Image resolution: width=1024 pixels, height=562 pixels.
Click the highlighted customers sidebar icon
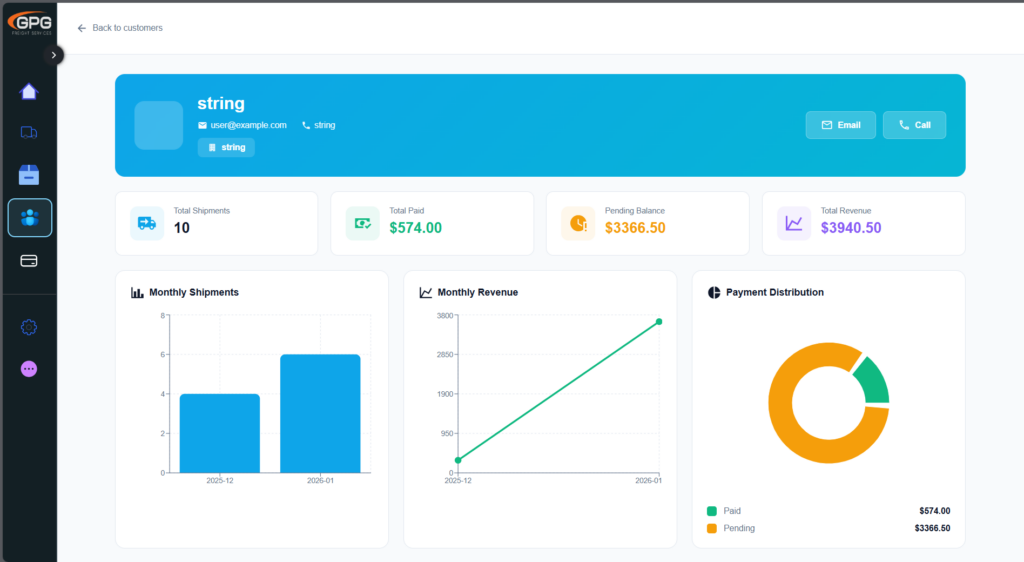(x=29, y=218)
